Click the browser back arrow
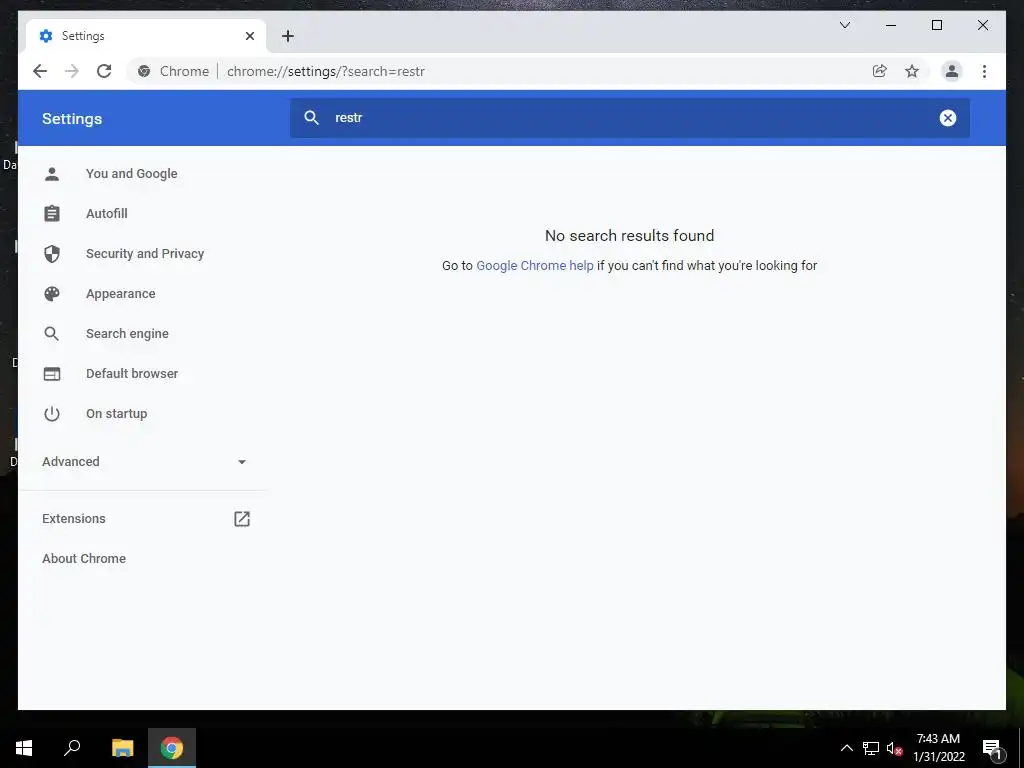 40,71
